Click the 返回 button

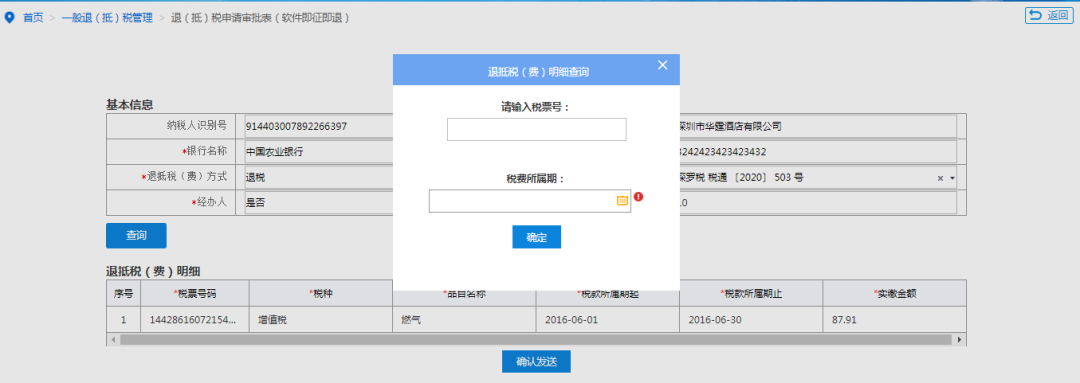[x=1049, y=15]
